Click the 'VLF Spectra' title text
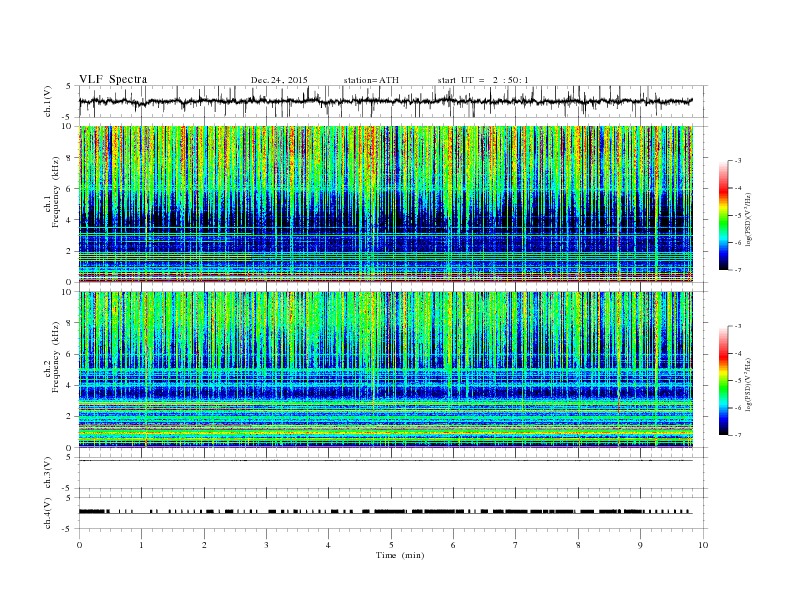Viewport: 792px width, 612px height. click(x=113, y=79)
